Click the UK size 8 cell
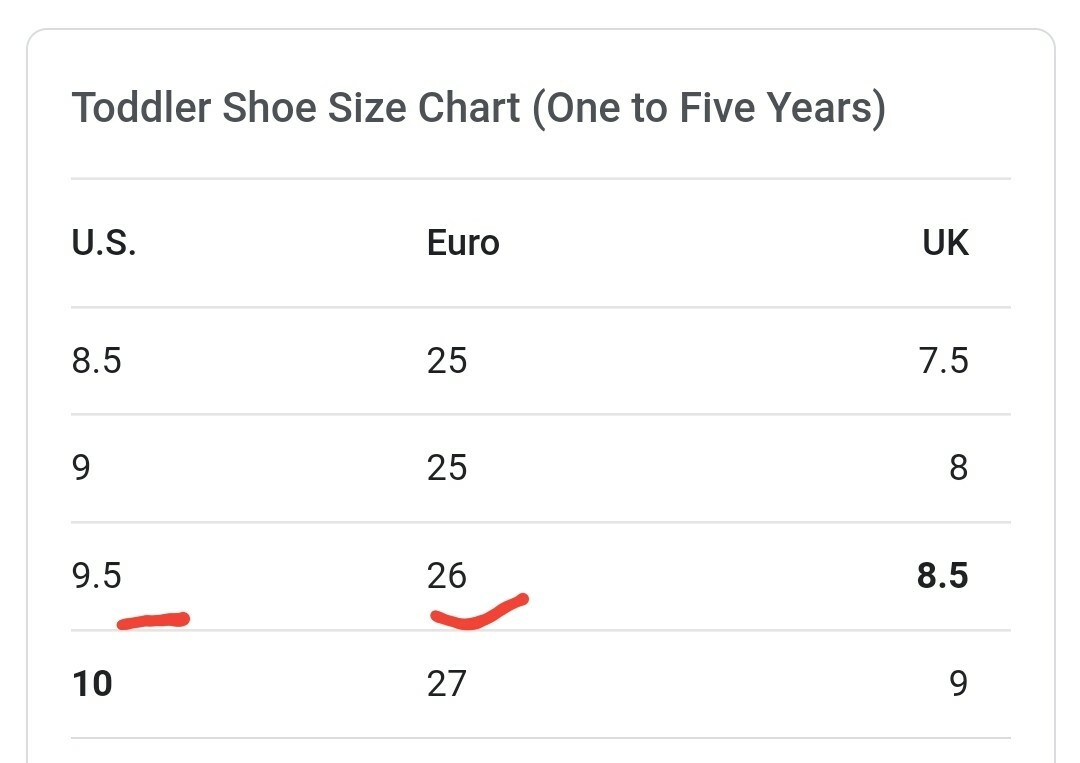 959,468
